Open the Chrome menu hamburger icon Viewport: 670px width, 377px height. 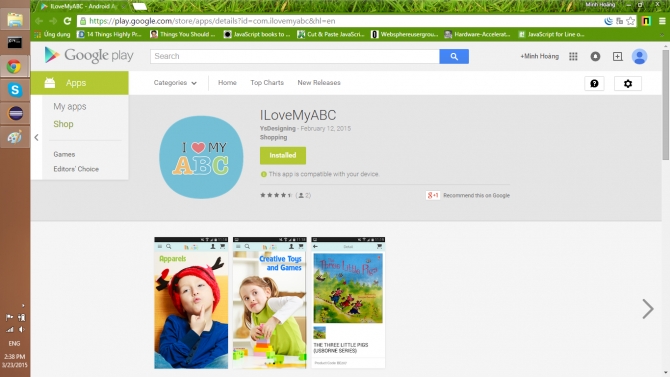coord(662,21)
